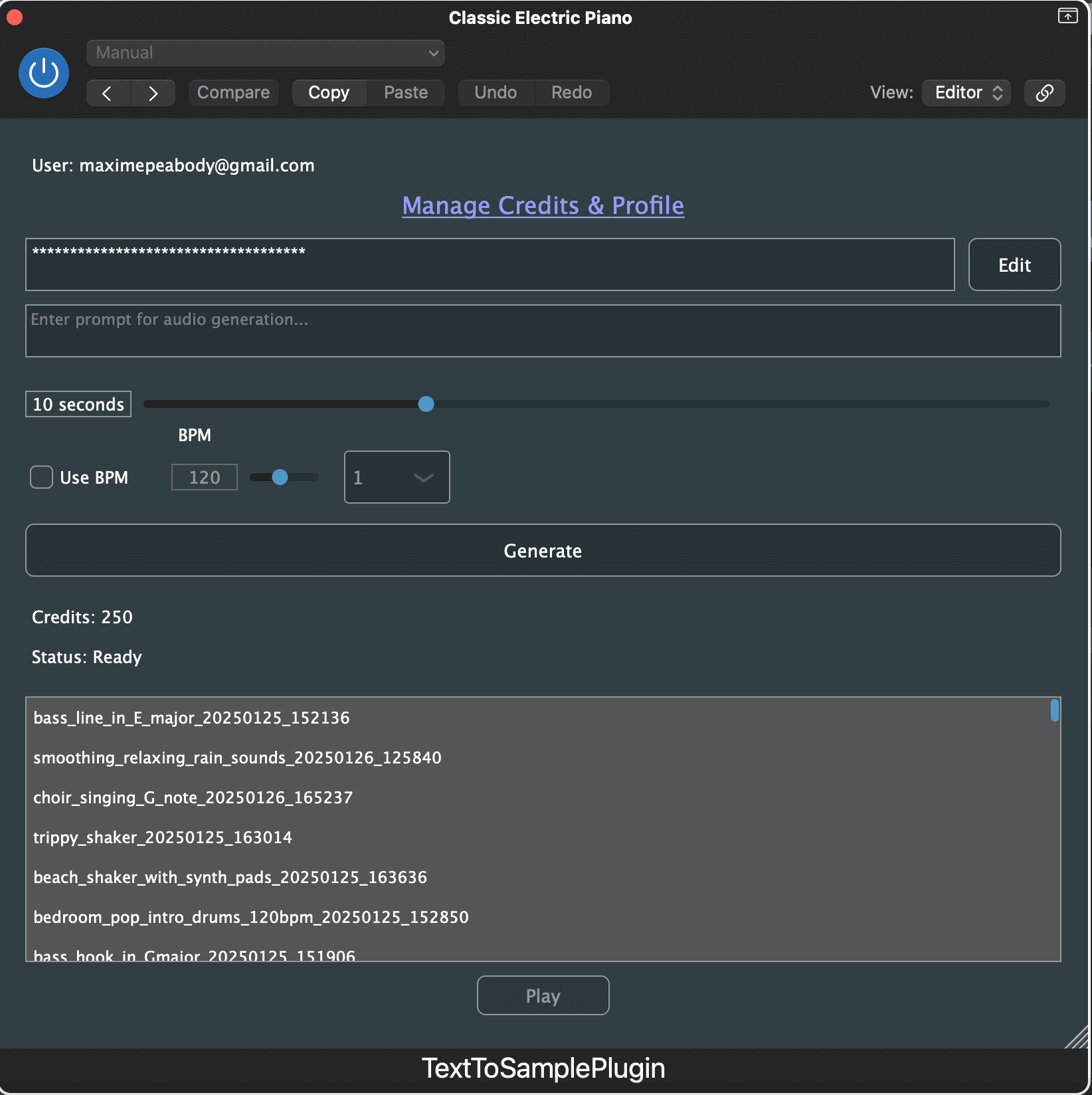Open the Manual preset dropdown
This screenshot has height=1095, width=1092.
tap(265, 53)
